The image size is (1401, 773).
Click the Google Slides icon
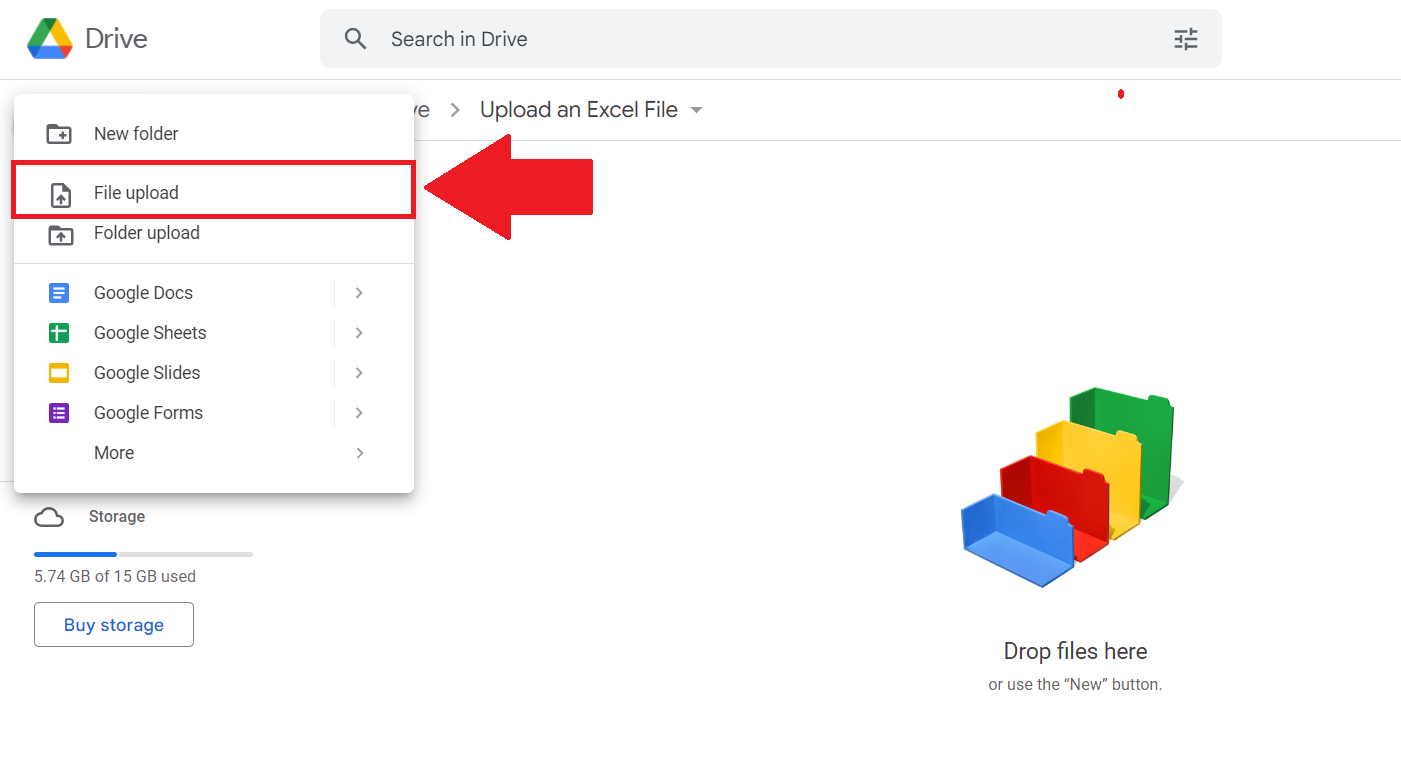point(59,373)
